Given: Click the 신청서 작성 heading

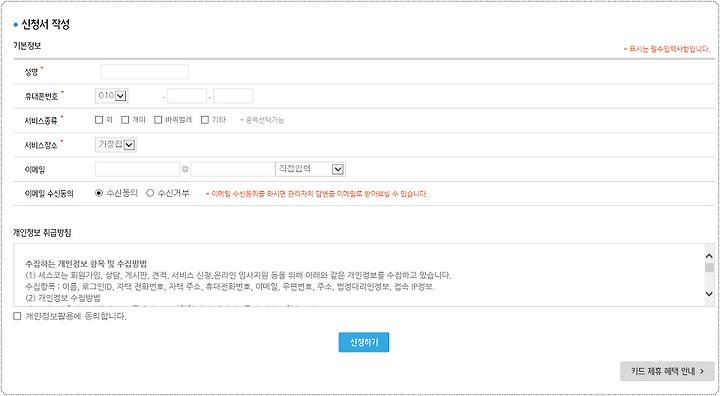Looking at the screenshot, I should 45,25.
